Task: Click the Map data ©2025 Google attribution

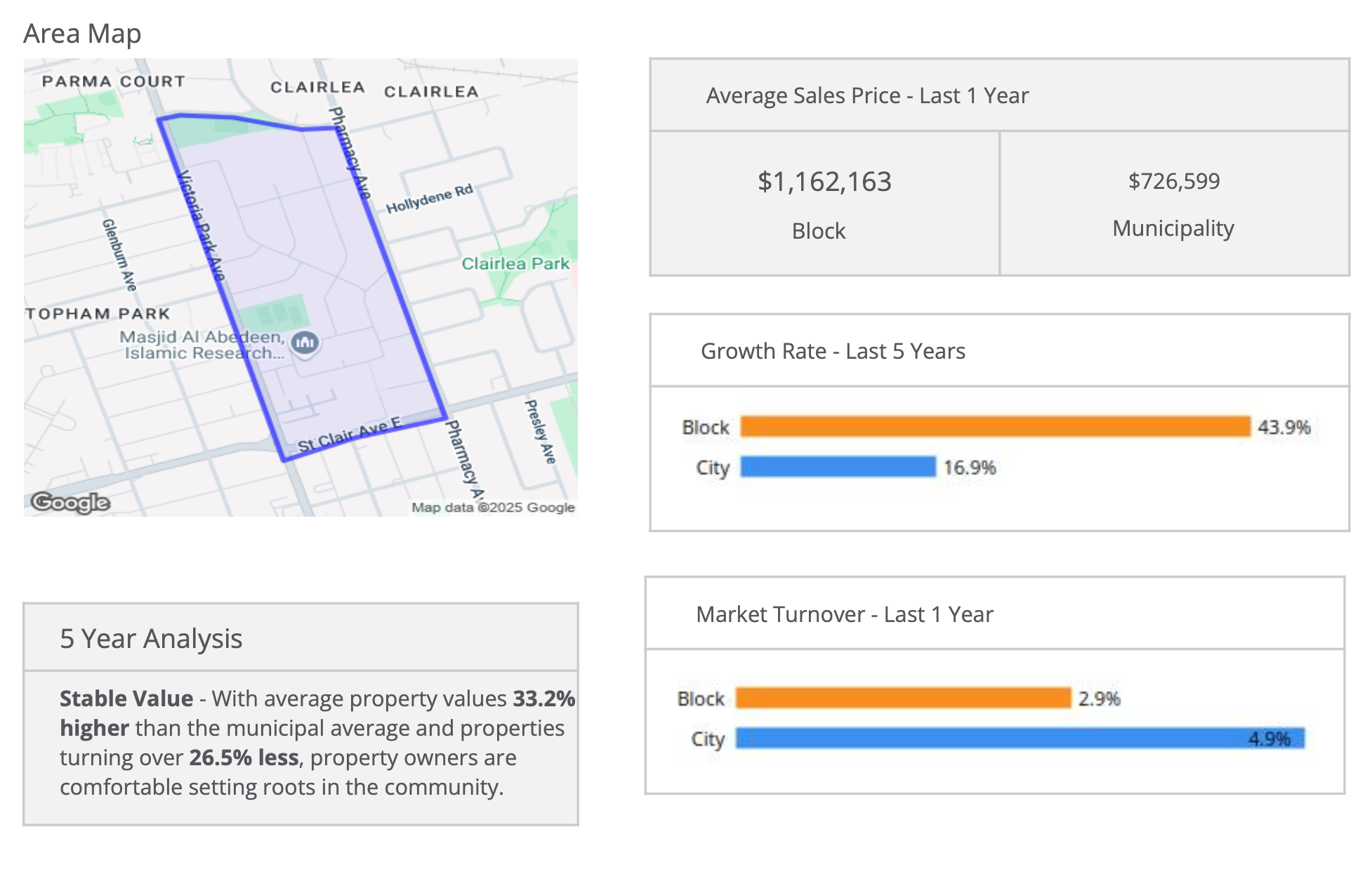Action: (x=493, y=508)
